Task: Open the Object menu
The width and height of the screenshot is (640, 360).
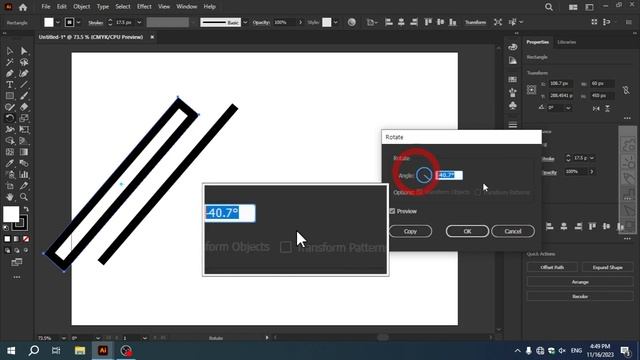Action: [x=82, y=7]
